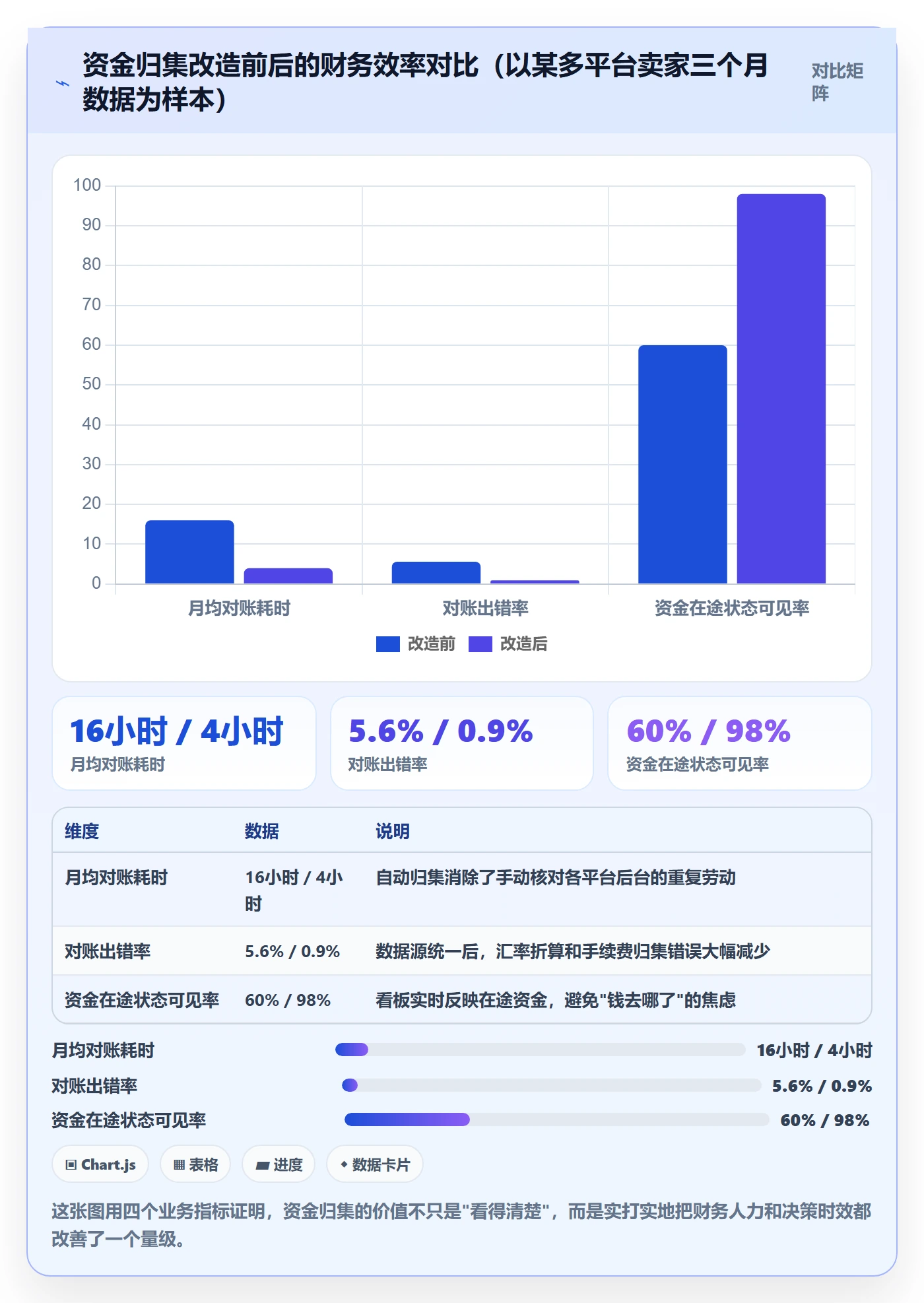Click the 看板实时反映在途资金 description cell
The image size is (924, 1303).
(x=556, y=1000)
